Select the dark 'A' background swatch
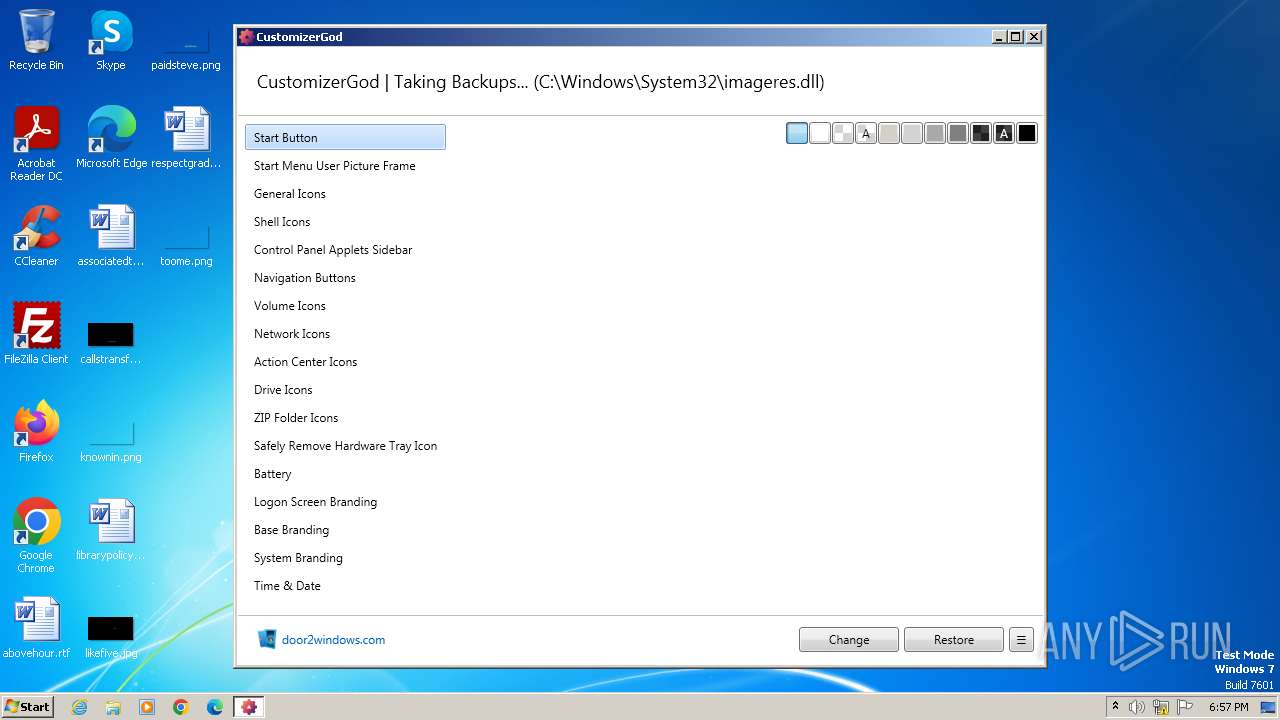 pyautogui.click(x=1004, y=133)
